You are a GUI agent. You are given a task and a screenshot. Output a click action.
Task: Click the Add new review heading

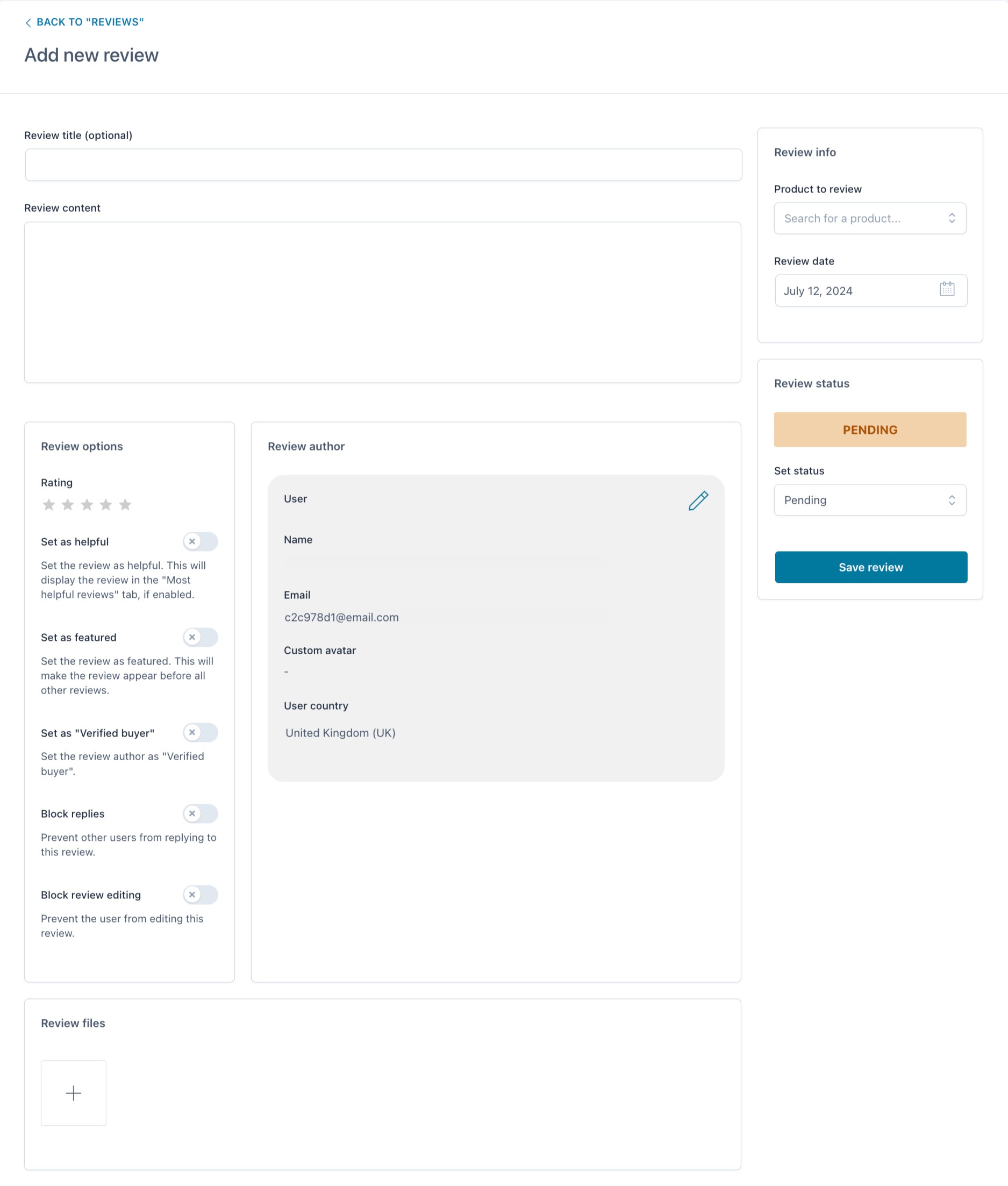(x=91, y=55)
